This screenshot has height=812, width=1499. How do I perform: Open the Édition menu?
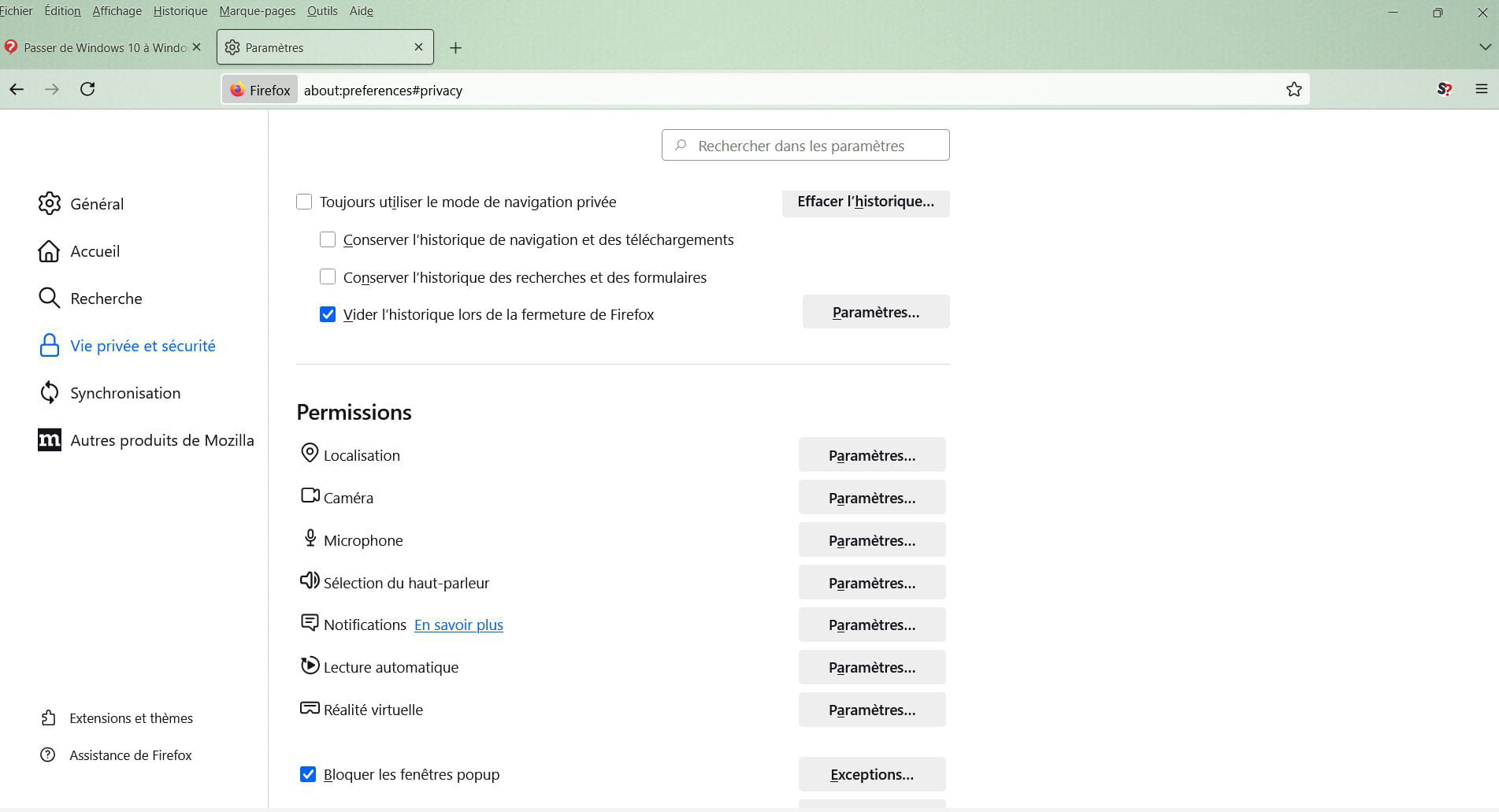click(63, 11)
